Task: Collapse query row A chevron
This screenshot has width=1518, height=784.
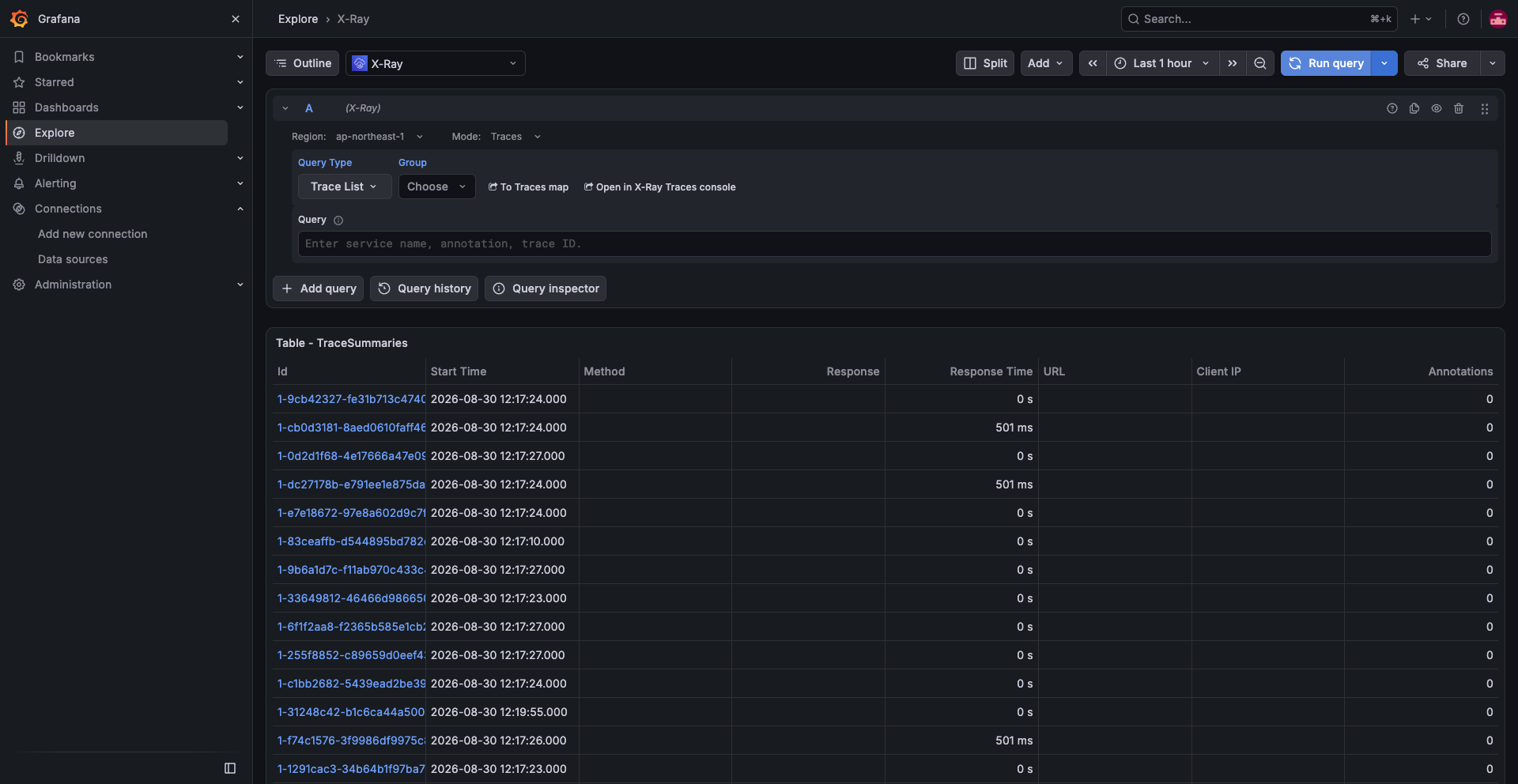Action: coord(285,108)
